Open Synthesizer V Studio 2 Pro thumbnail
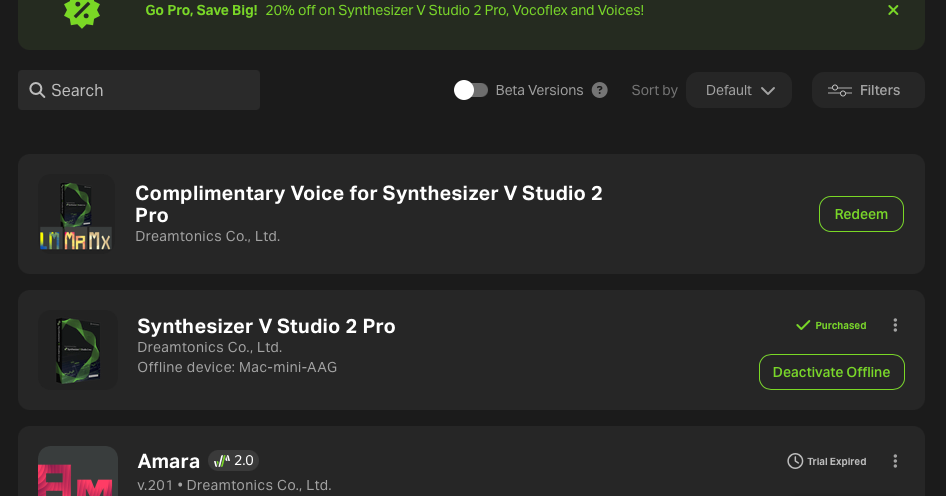The image size is (946, 496). pyautogui.click(x=78, y=349)
